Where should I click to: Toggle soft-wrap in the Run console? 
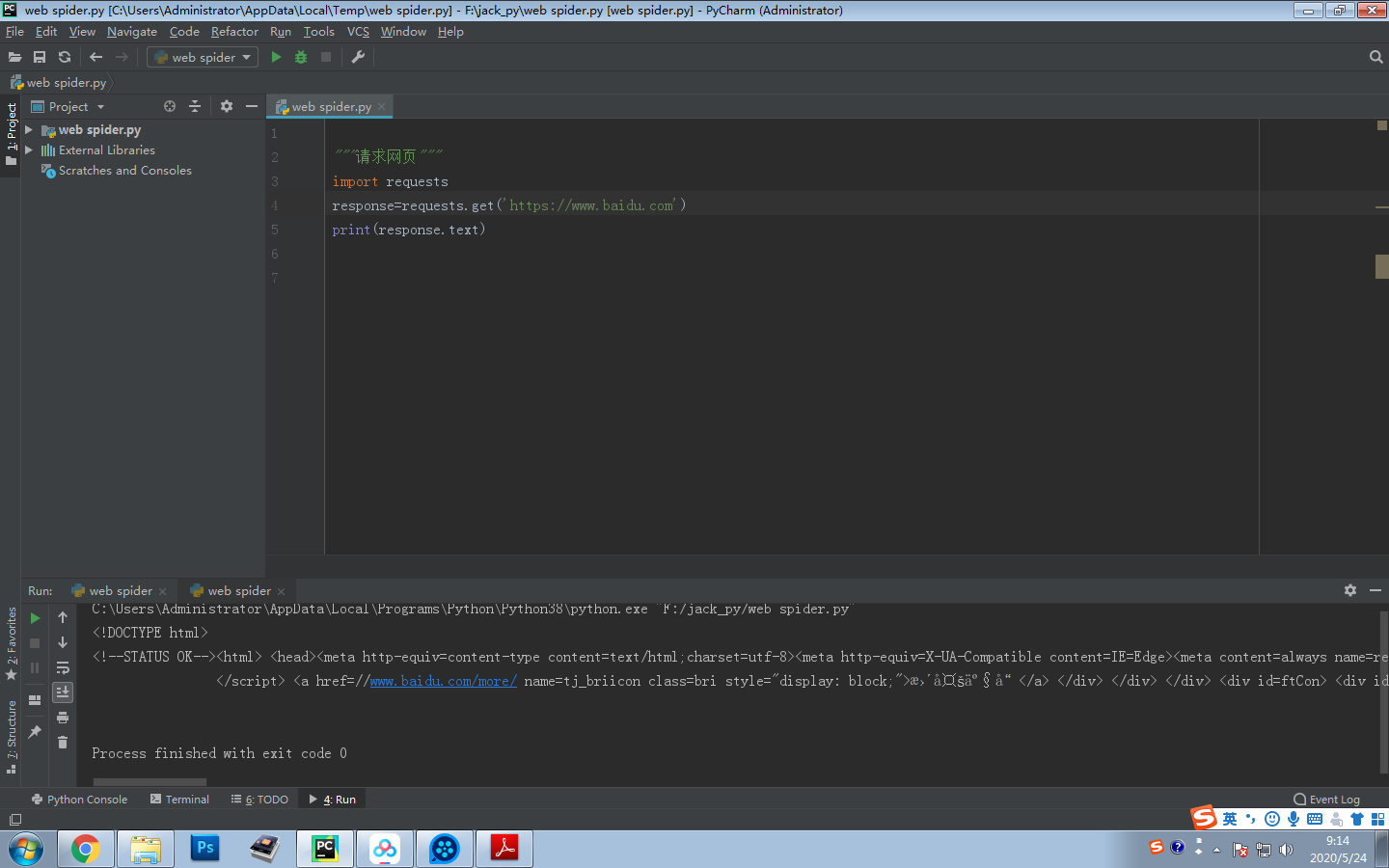pos(63,667)
